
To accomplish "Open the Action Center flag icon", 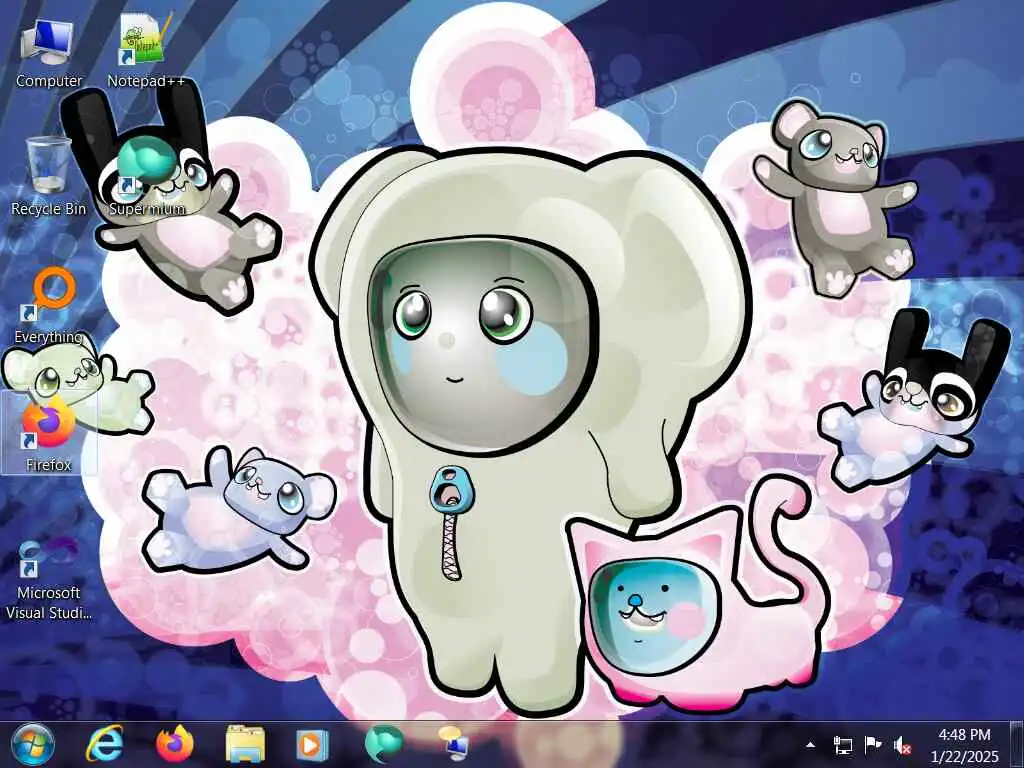I will pos(873,744).
